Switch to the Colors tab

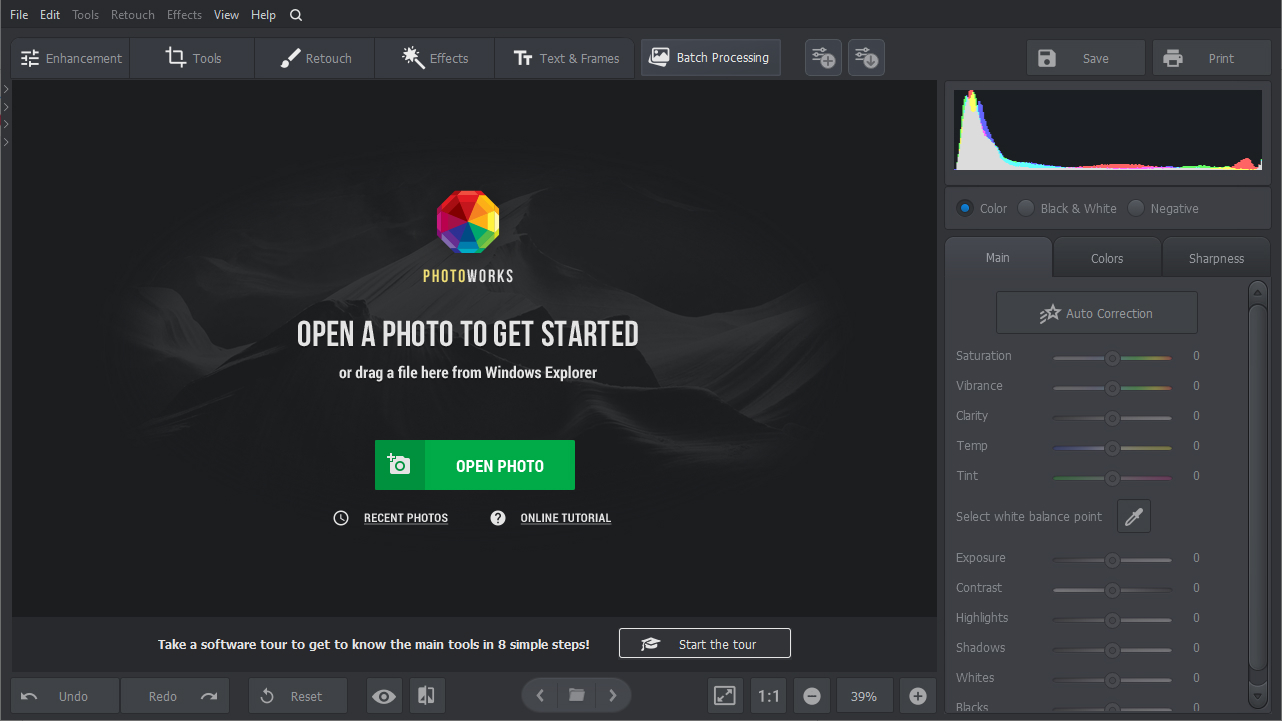pyautogui.click(x=1107, y=258)
